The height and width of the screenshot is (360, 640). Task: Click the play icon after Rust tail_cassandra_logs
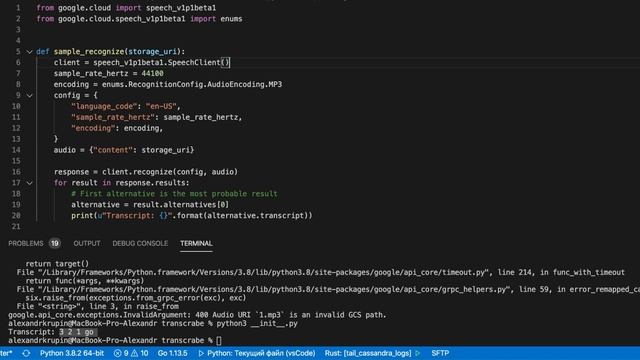click(x=418, y=353)
